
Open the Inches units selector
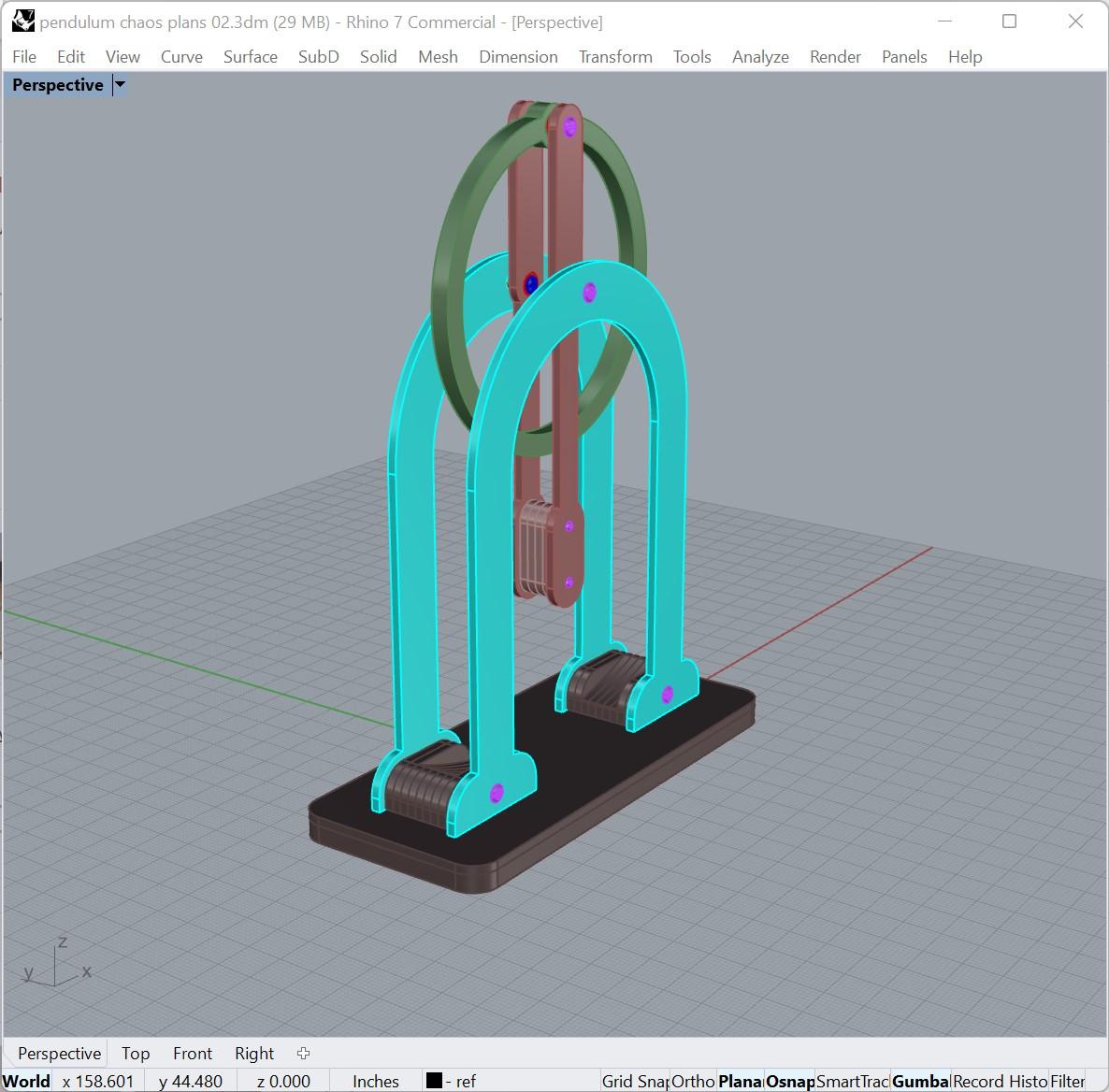376,1082
